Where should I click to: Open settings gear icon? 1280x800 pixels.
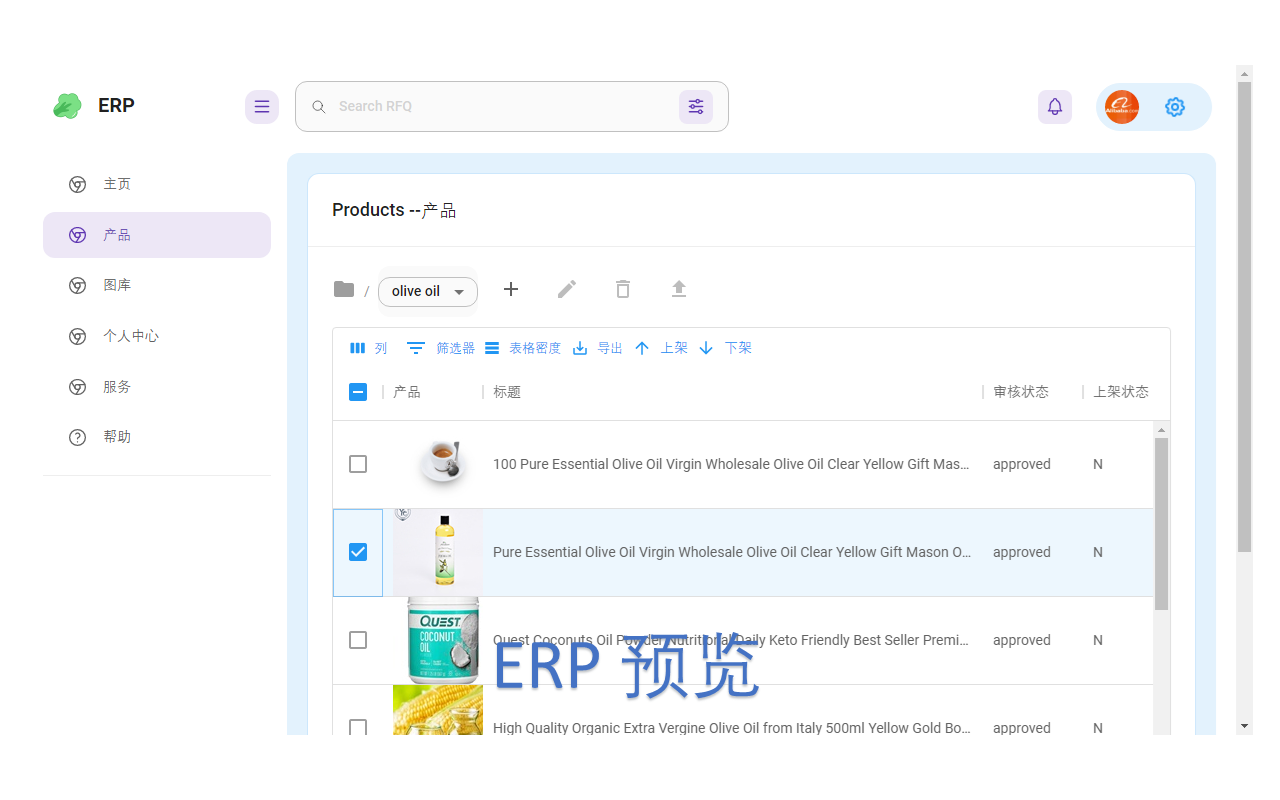[1175, 107]
